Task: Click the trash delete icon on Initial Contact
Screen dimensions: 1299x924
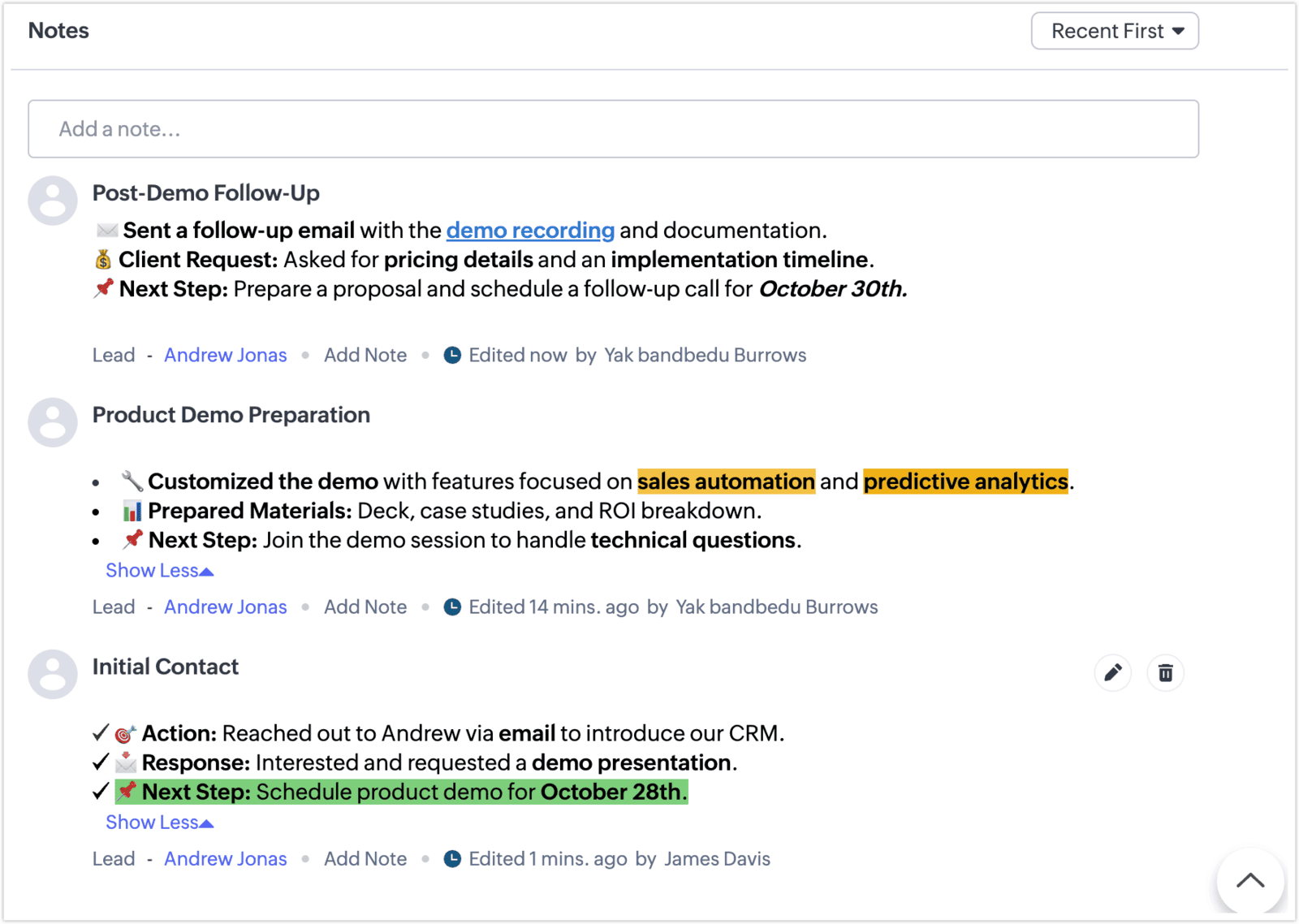Action: pyautogui.click(x=1165, y=672)
